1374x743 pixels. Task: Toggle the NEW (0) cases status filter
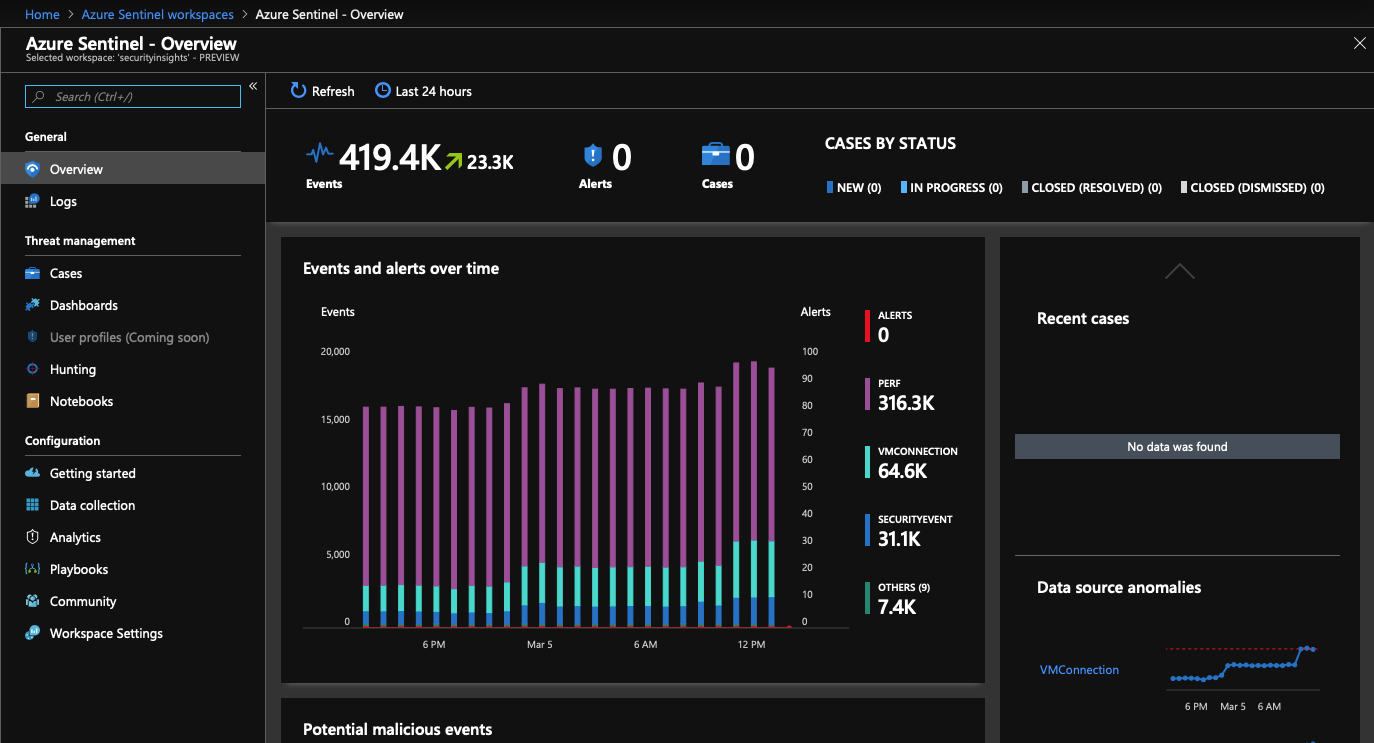click(853, 187)
